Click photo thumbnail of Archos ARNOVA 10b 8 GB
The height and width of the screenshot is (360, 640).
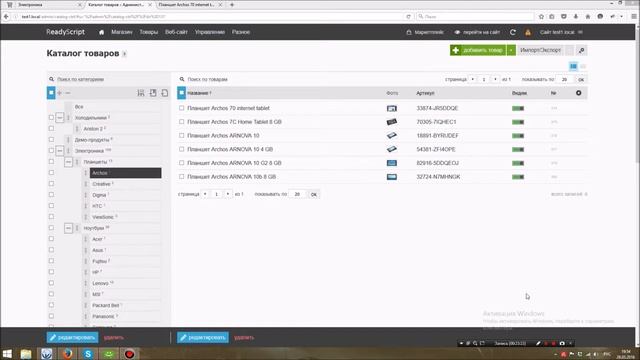point(391,177)
